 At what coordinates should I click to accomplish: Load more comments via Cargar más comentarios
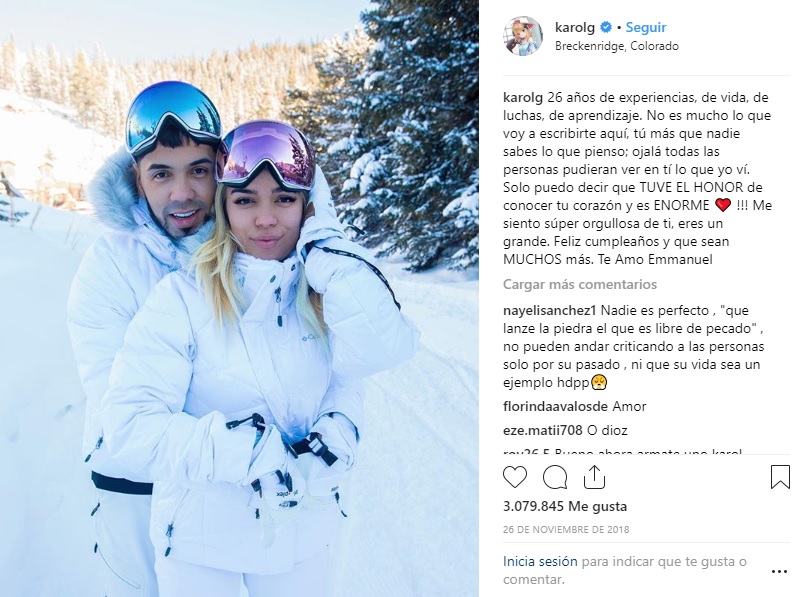(580, 284)
